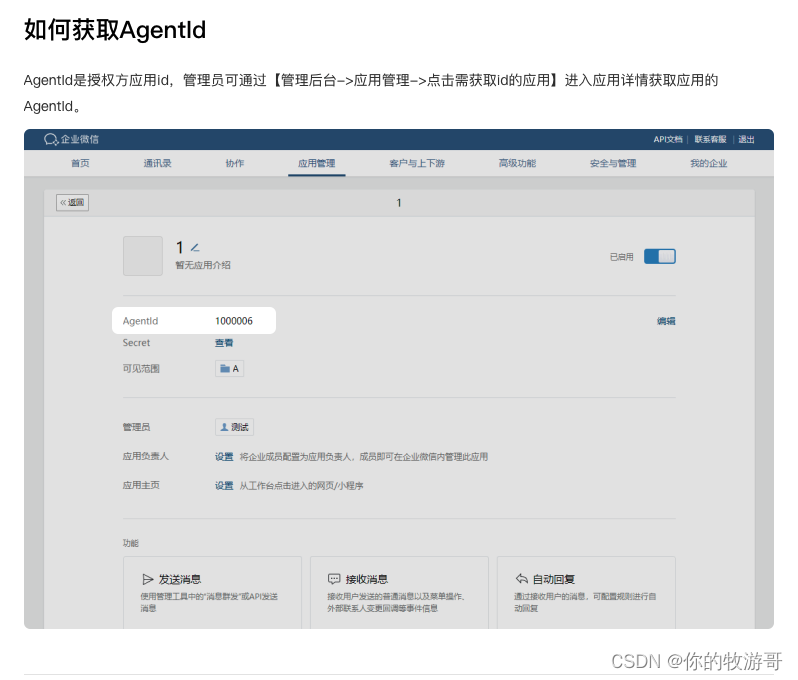Open the 高级功能 tab
798x680 pixels.
click(x=518, y=163)
